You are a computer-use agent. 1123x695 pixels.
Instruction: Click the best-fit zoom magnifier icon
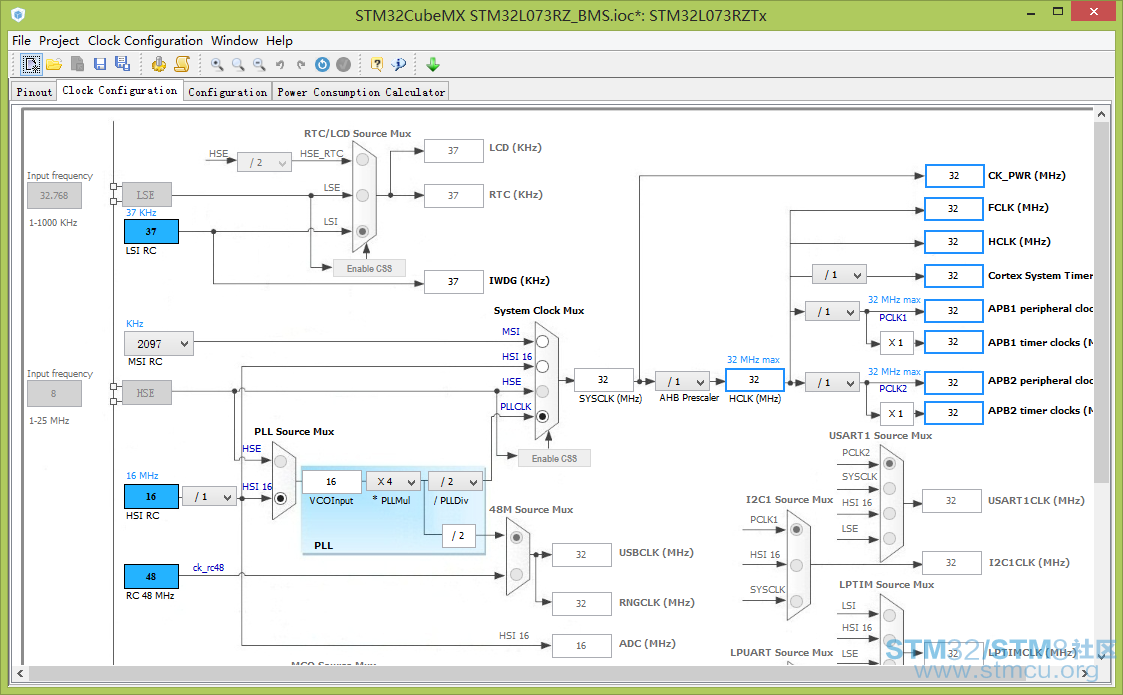point(238,64)
